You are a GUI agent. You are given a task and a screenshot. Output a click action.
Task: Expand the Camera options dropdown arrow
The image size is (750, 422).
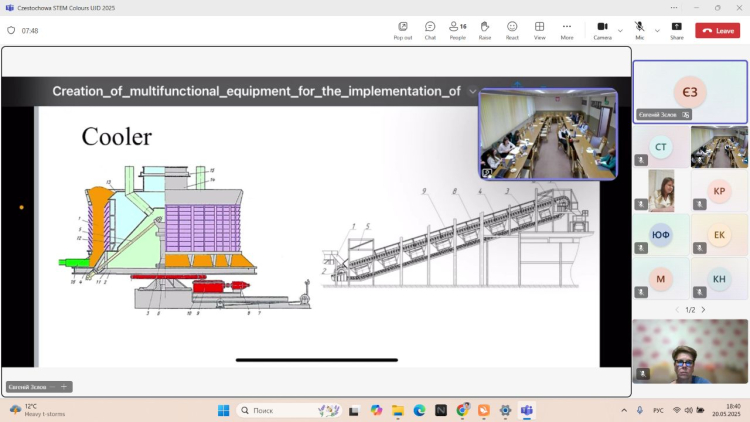click(620, 30)
